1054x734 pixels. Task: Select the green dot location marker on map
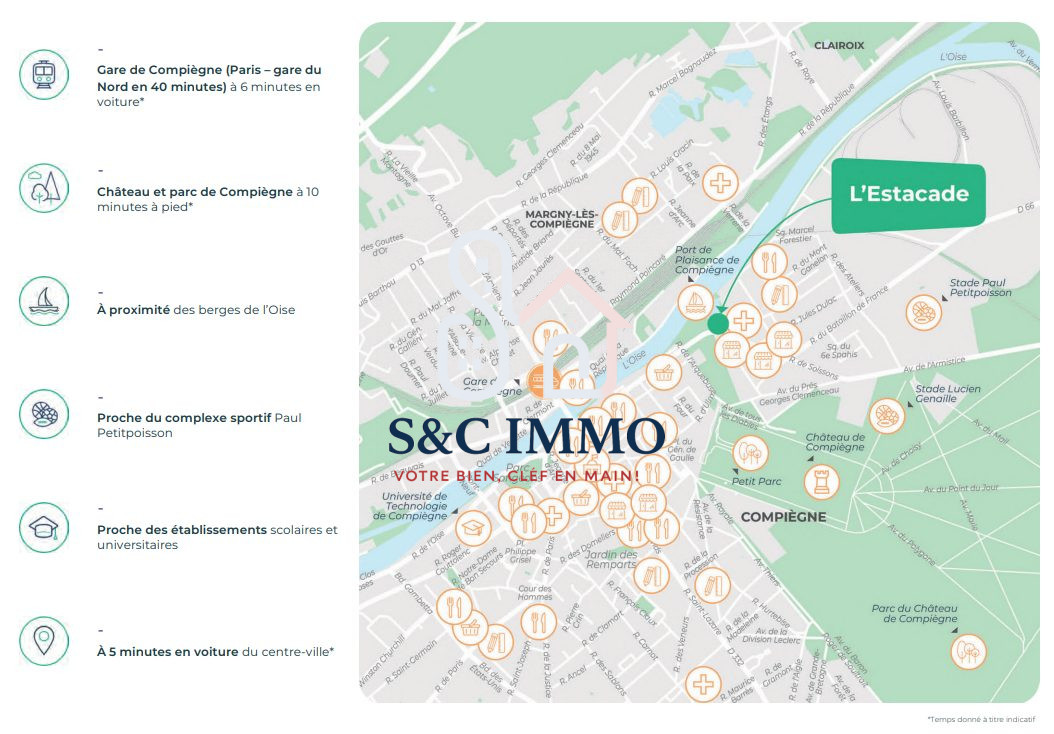point(717,324)
